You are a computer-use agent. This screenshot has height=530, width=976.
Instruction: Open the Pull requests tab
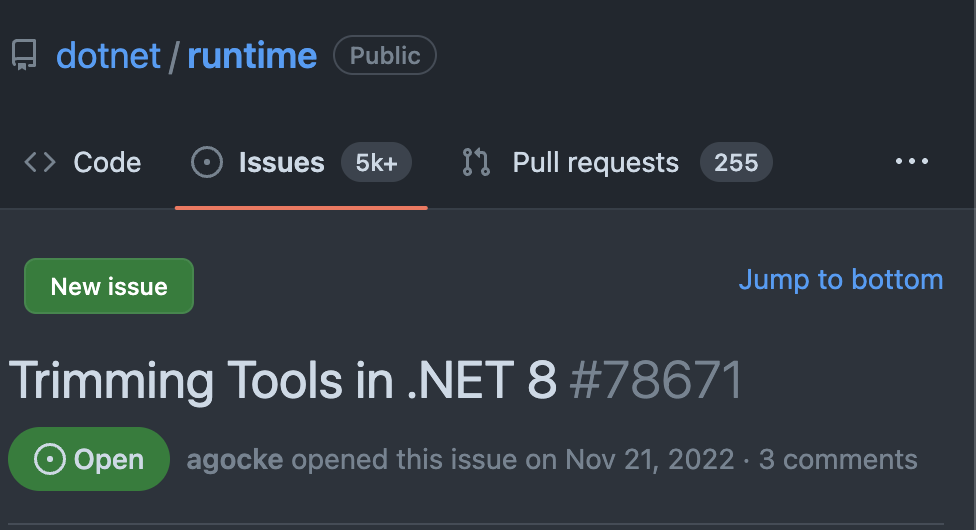pyautogui.click(x=595, y=163)
